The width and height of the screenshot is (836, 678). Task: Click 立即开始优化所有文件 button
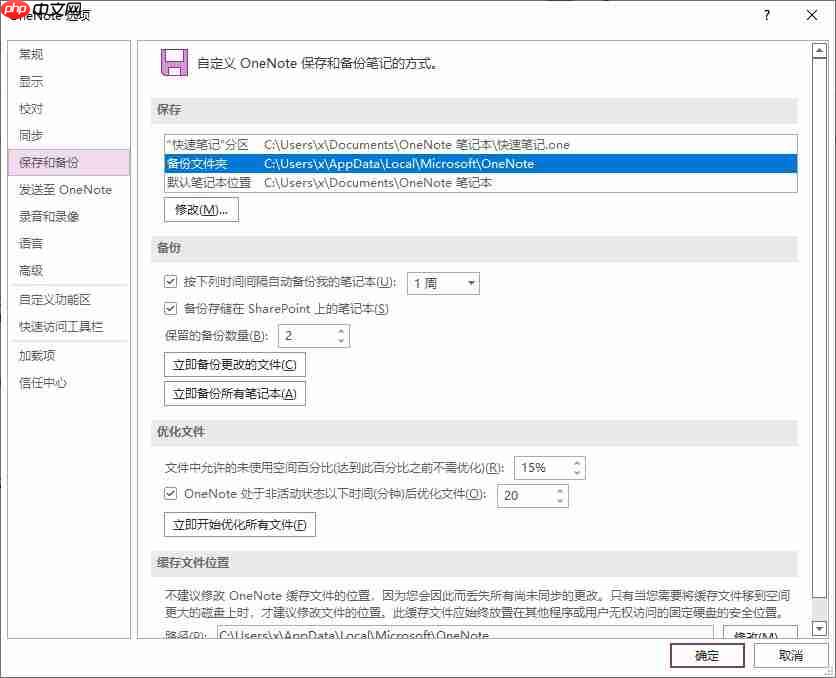[239, 524]
